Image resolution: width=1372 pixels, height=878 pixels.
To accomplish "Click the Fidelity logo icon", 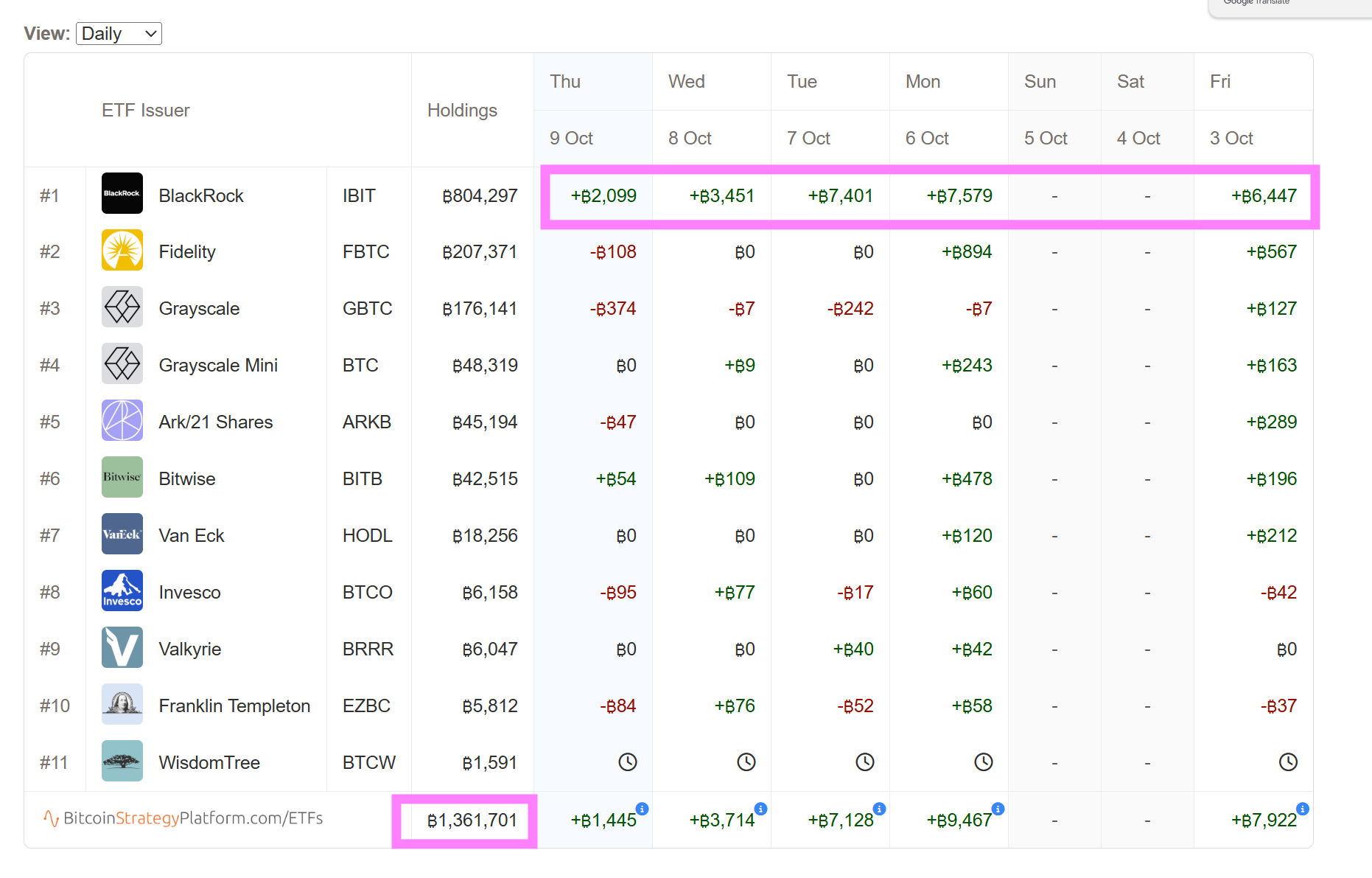I will tap(122, 251).
